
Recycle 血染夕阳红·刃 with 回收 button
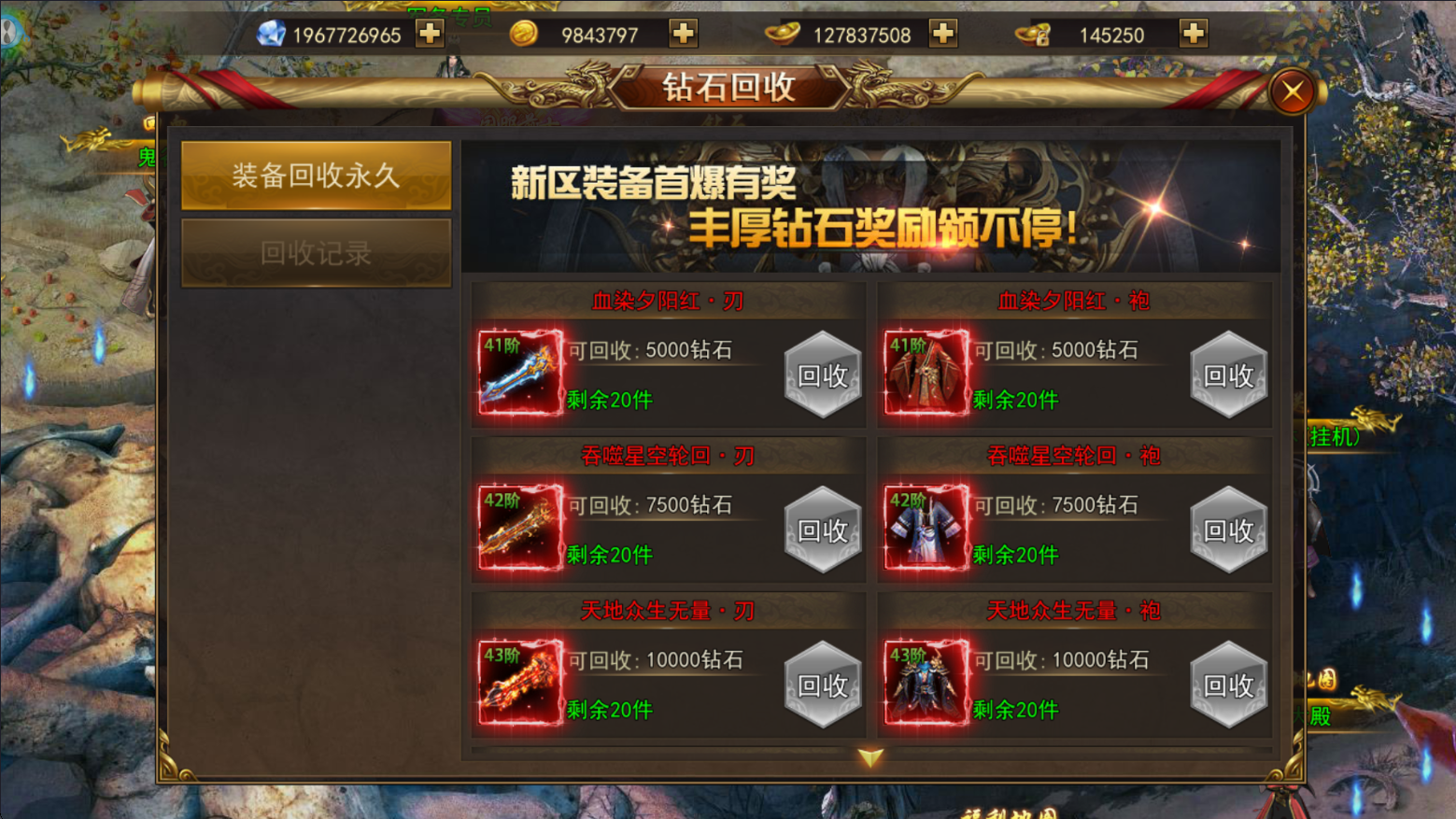[x=823, y=374]
